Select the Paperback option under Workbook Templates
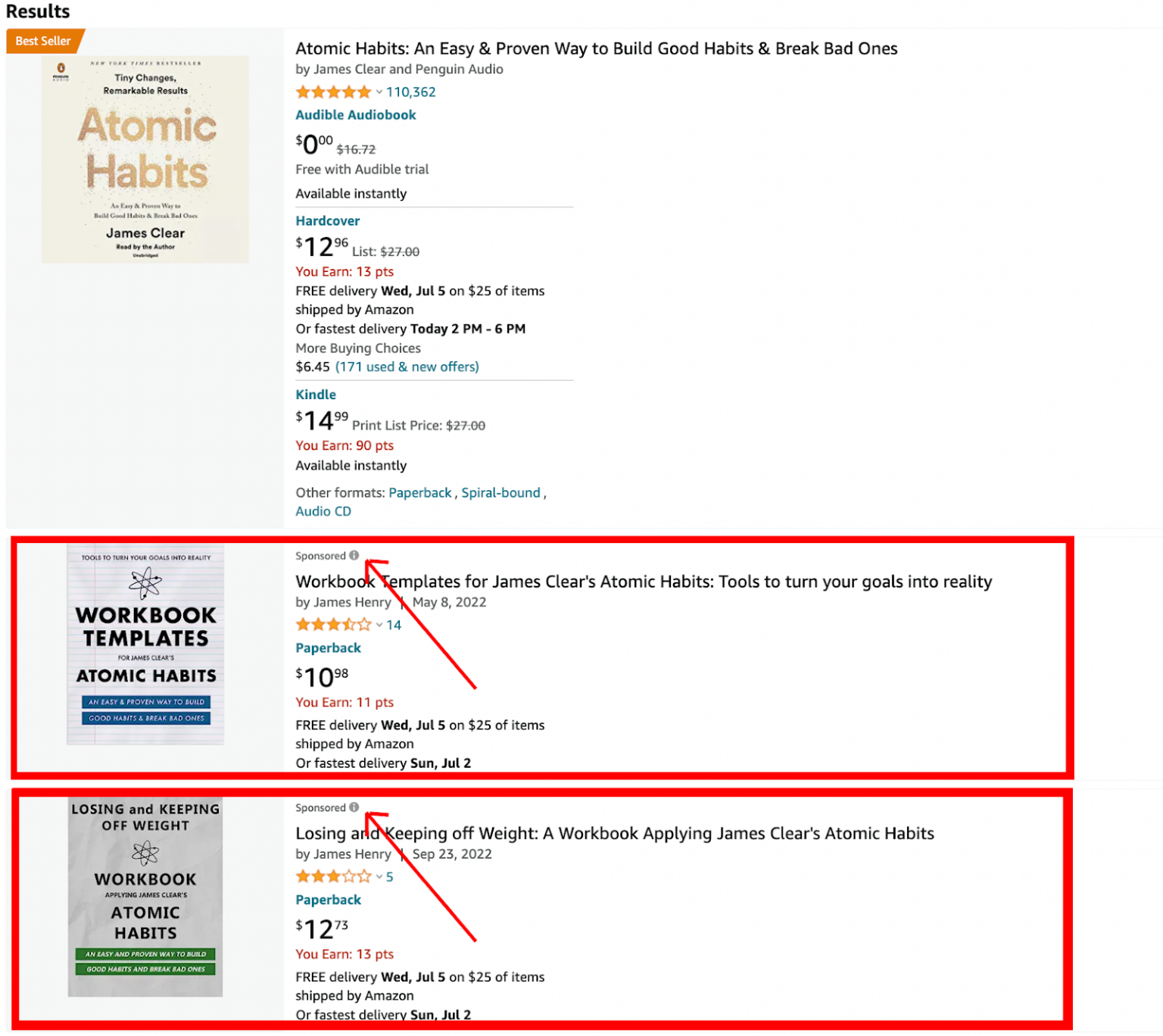Viewport: 1163px width, 1036px height. [328, 647]
